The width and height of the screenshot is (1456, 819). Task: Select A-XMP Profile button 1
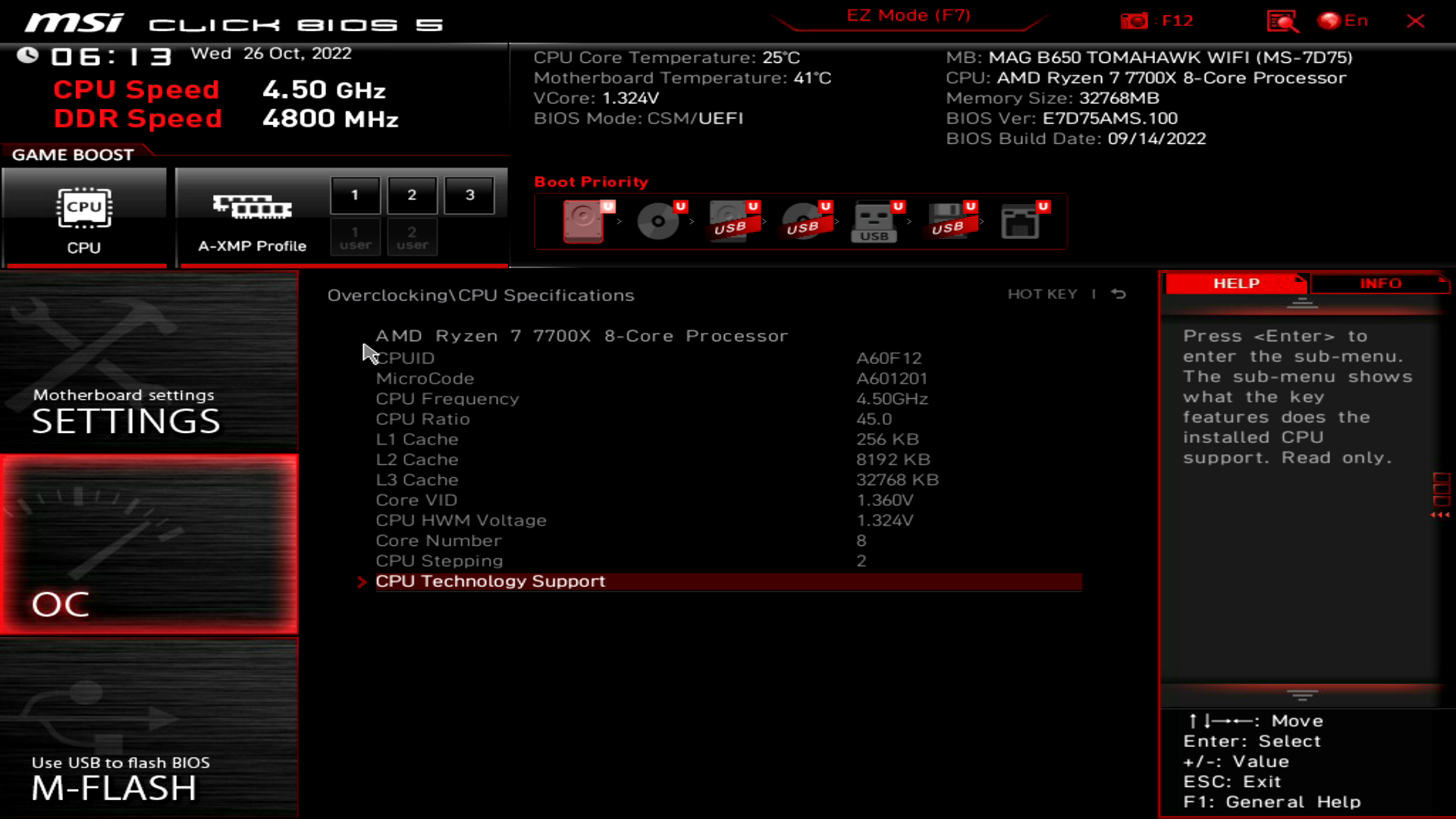tap(355, 193)
